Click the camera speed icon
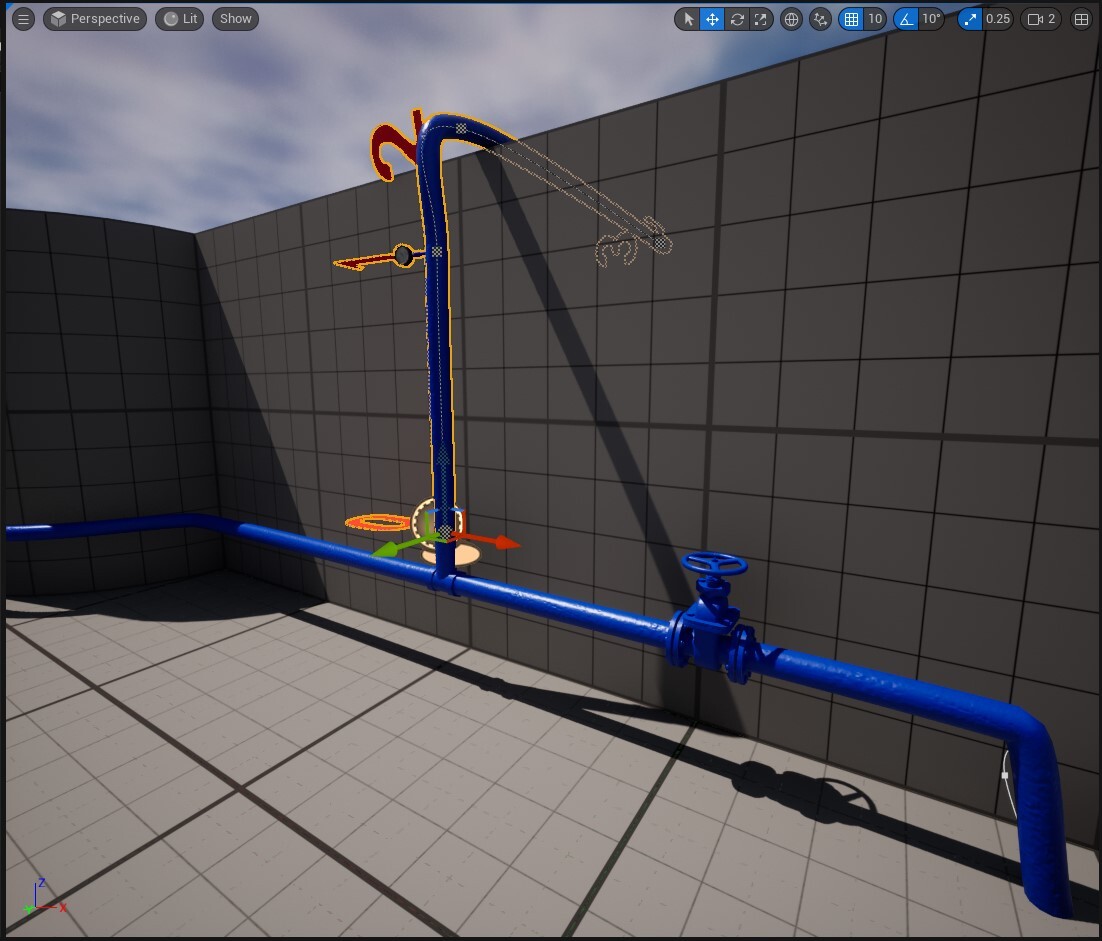Image resolution: width=1102 pixels, height=941 pixels. coord(1033,18)
